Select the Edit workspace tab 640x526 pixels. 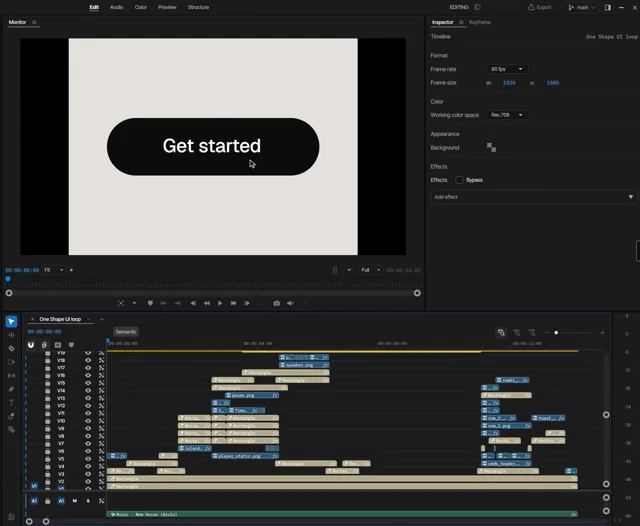tap(94, 7)
